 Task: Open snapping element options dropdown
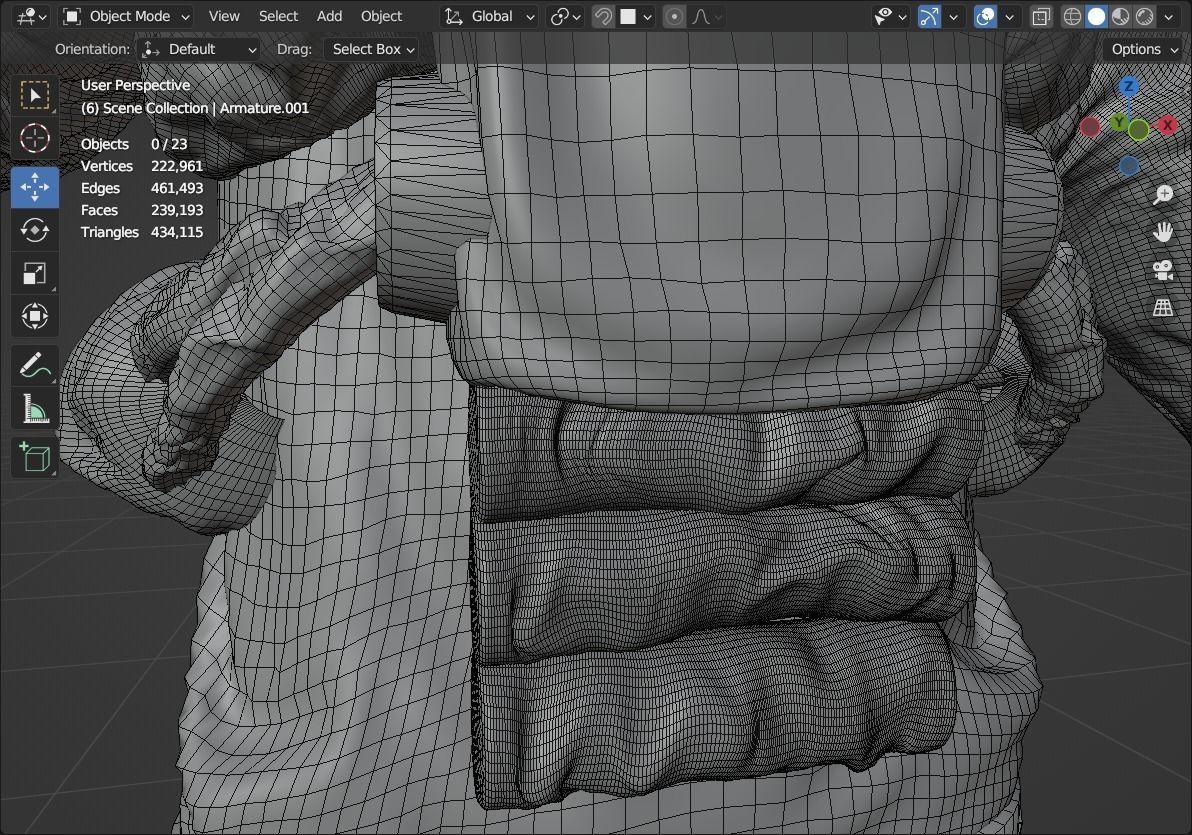click(x=637, y=16)
